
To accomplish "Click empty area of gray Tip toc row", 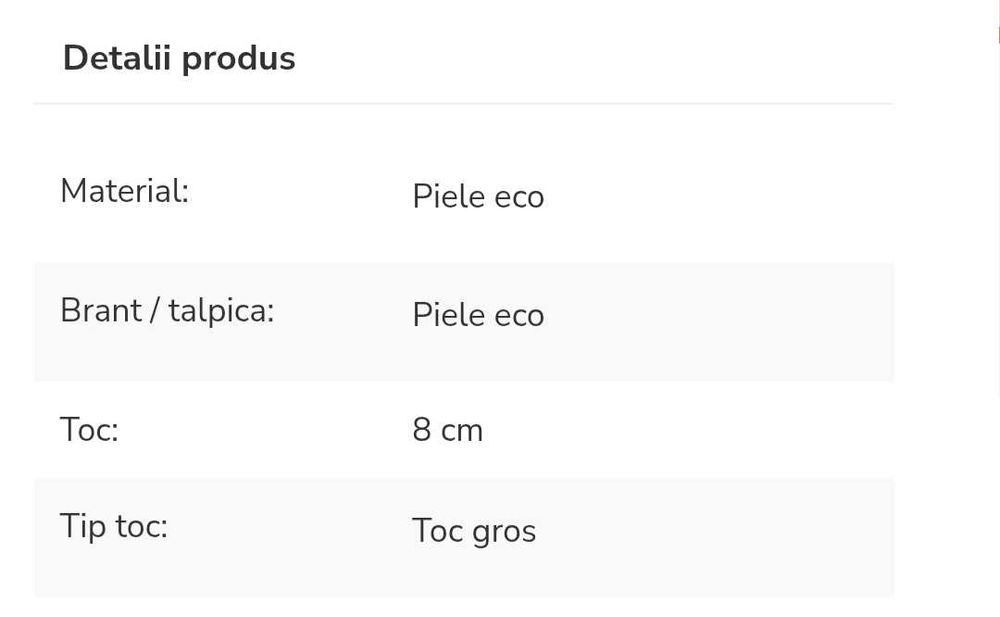I will tap(720, 537).
